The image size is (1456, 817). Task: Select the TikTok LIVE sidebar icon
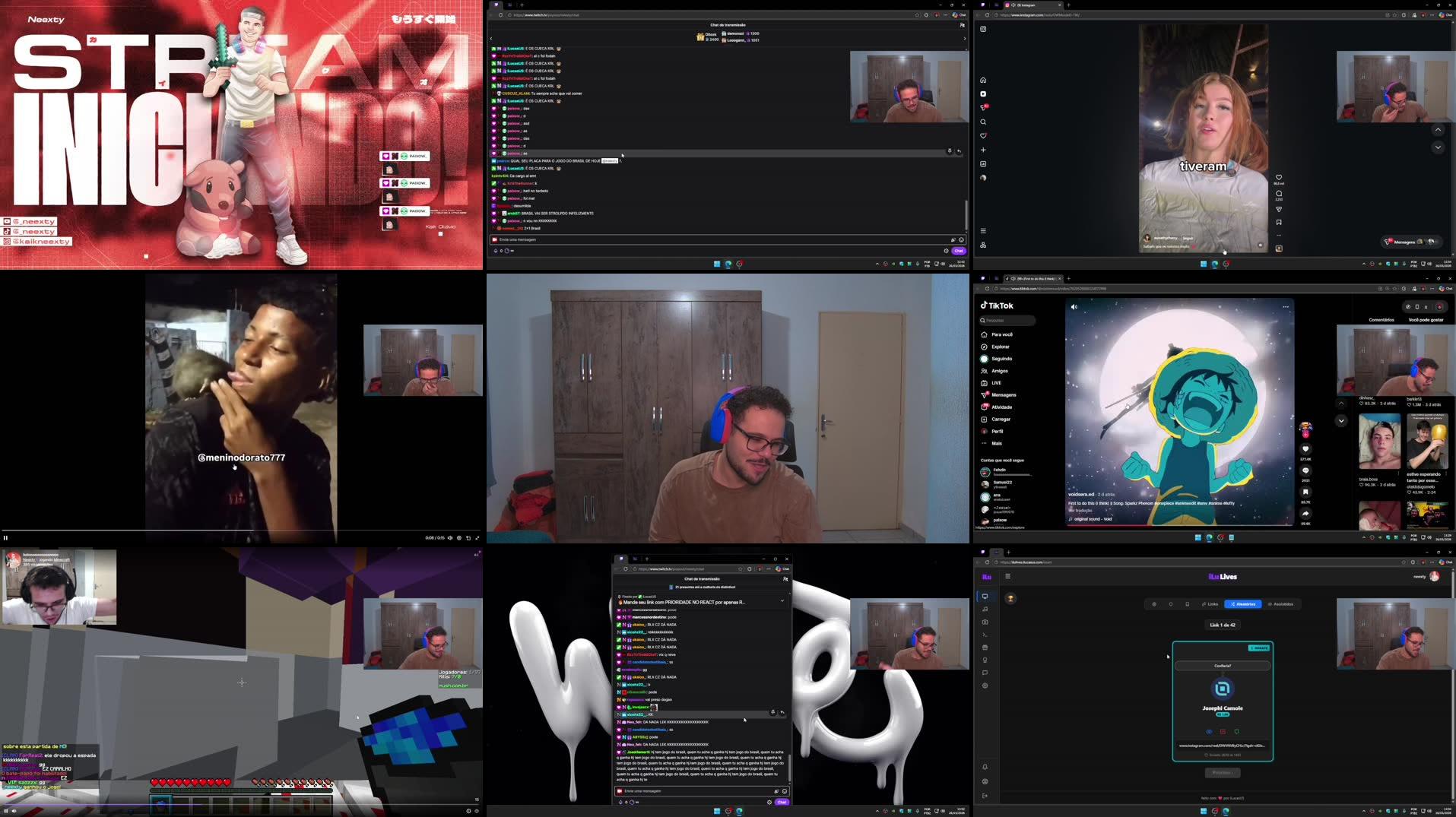(x=996, y=382)
